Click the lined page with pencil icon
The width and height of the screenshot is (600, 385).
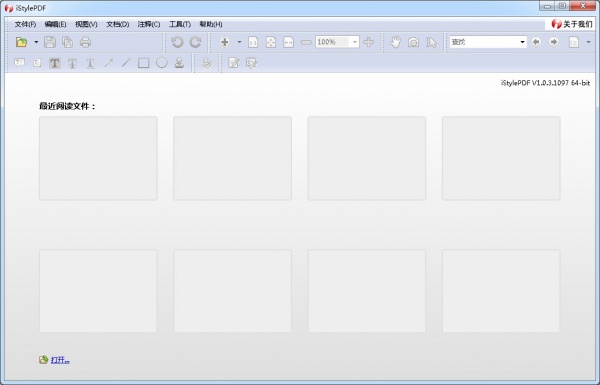[252, 63]
